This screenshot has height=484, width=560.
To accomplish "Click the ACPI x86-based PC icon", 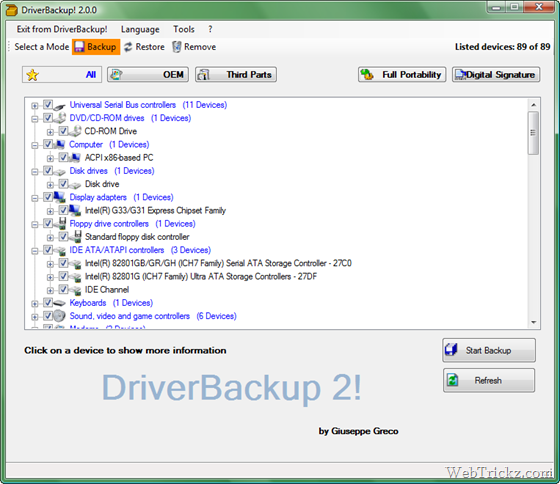I will (x=75, y=158).
